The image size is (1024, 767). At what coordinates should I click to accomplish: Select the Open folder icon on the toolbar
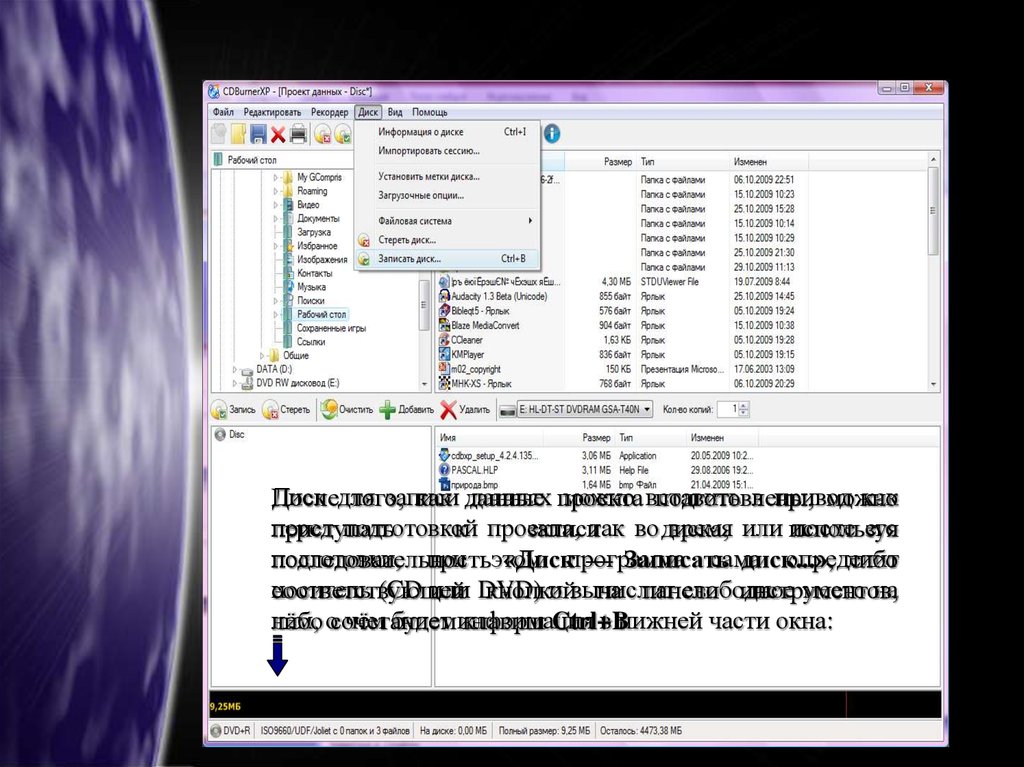click(237, 133)
